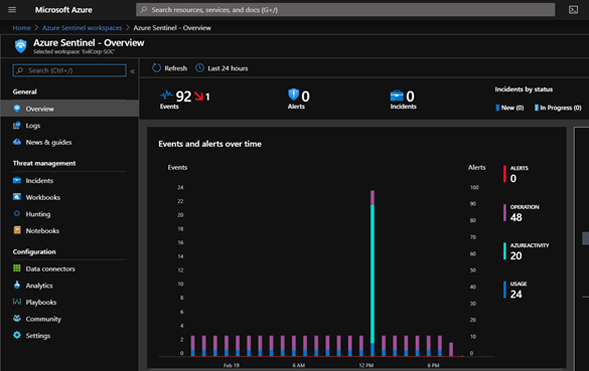Viewport: 589px width, 371px height.
Task: Click the 0 Incidents counter
Action: (410, 97)
